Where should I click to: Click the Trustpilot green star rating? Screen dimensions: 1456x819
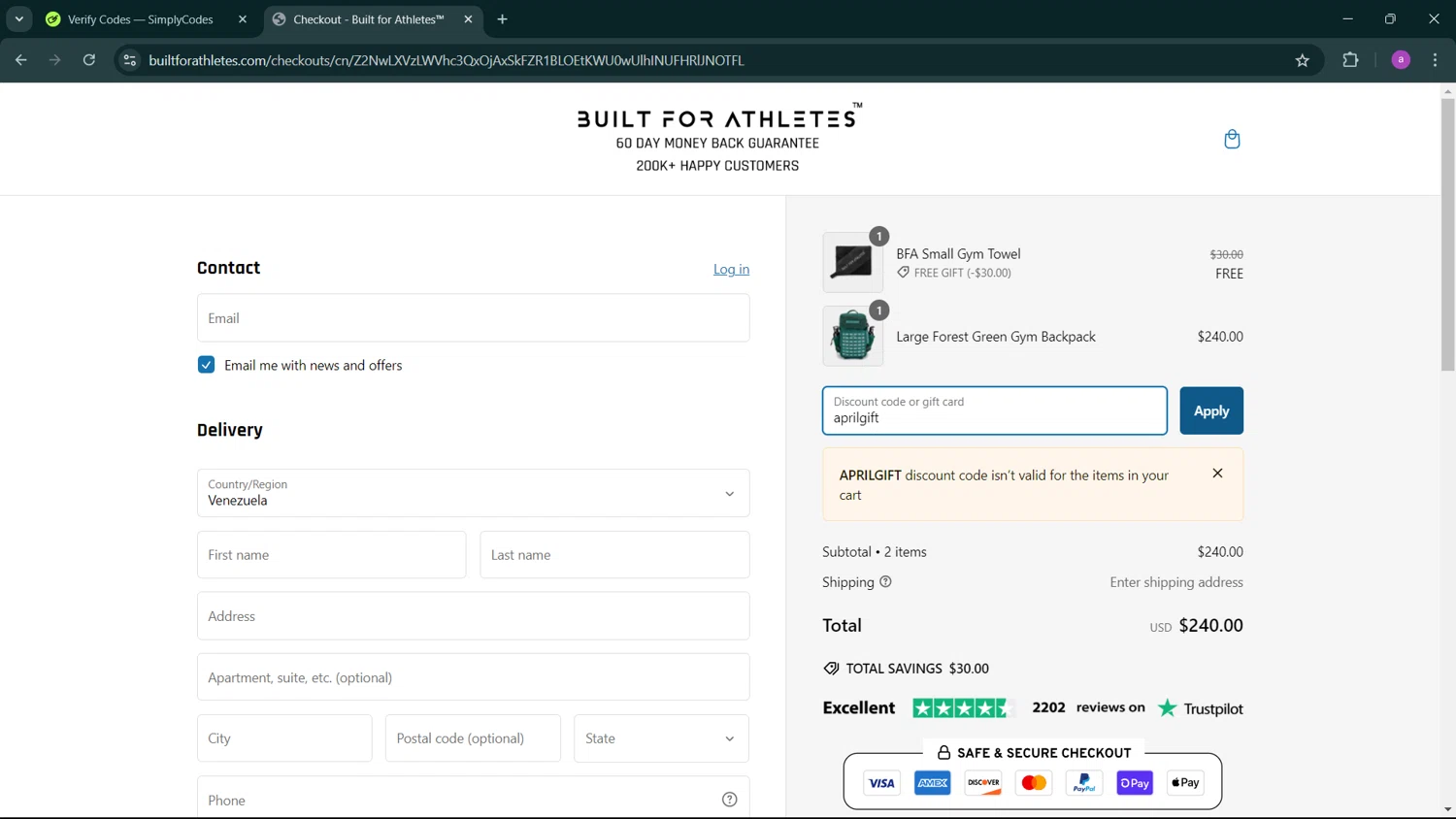click(961, 708)
